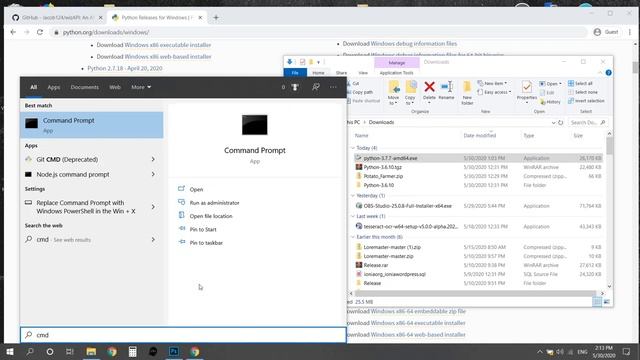Click Open file location
Image resolution: width=640 pixels, height=360 pixels.
point(211,216)
